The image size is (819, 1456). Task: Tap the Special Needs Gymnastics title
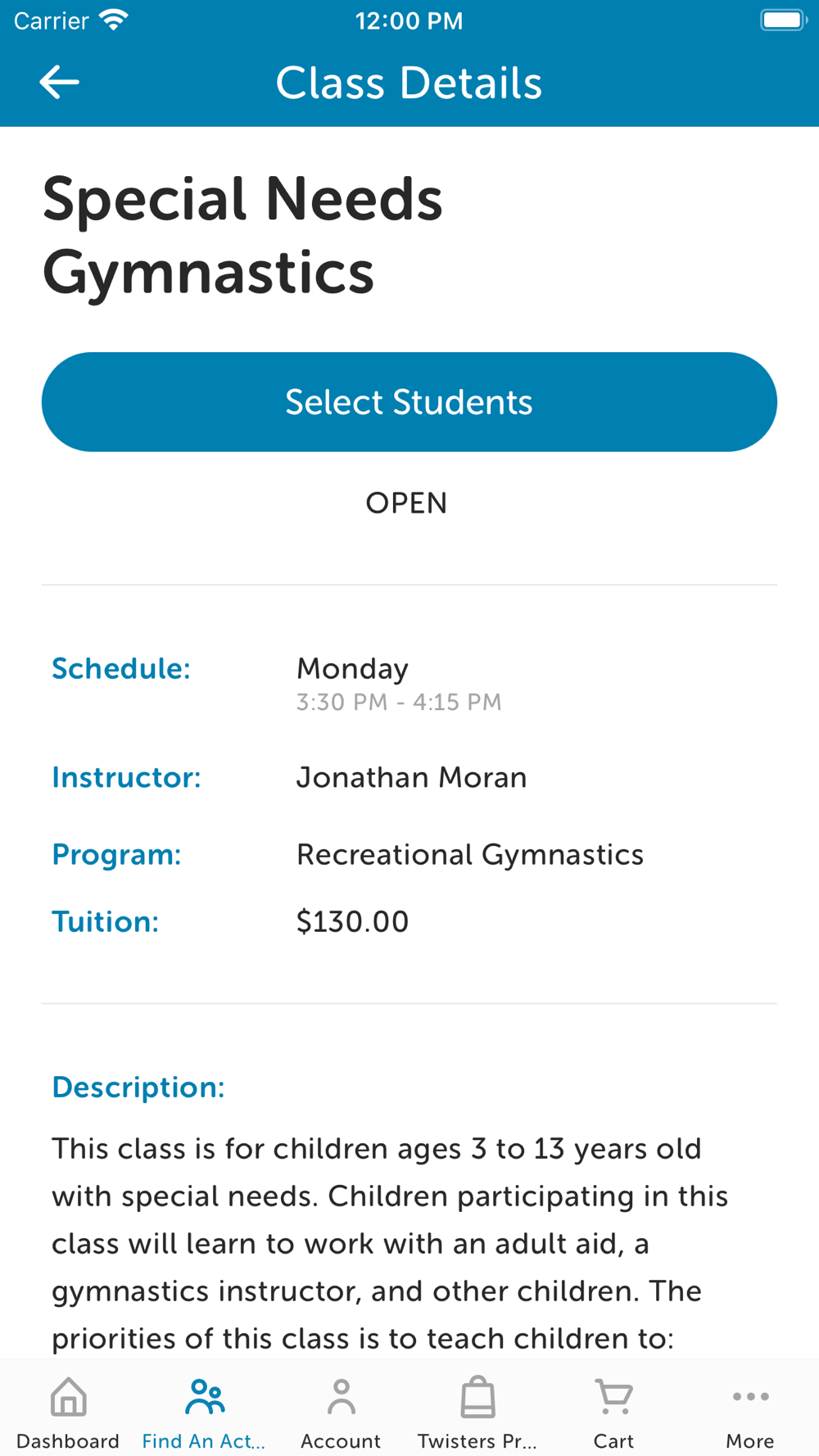point(242,236)
